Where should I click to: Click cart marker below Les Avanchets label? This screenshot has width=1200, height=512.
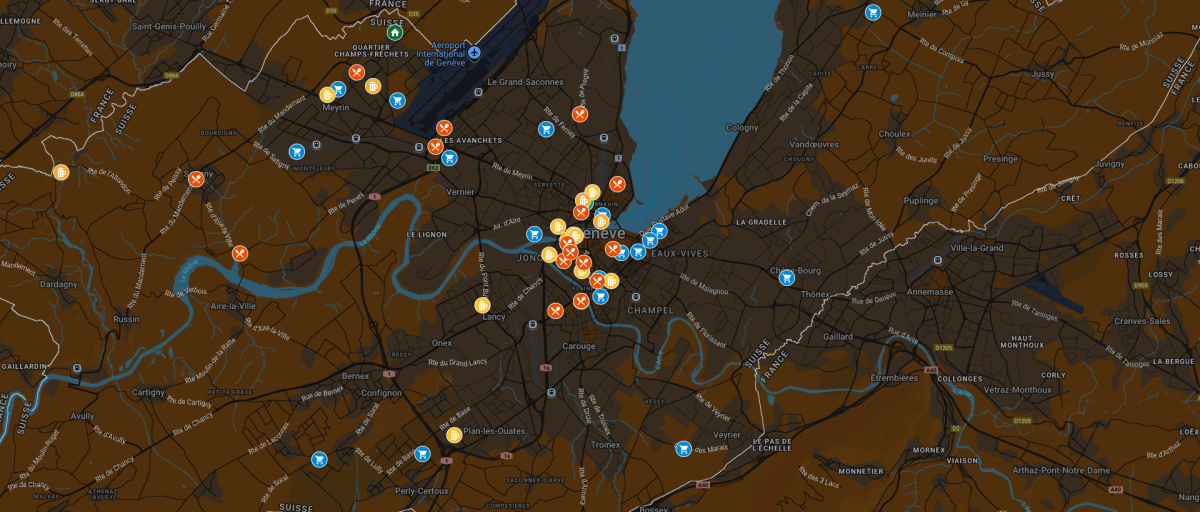coord(449,157)
